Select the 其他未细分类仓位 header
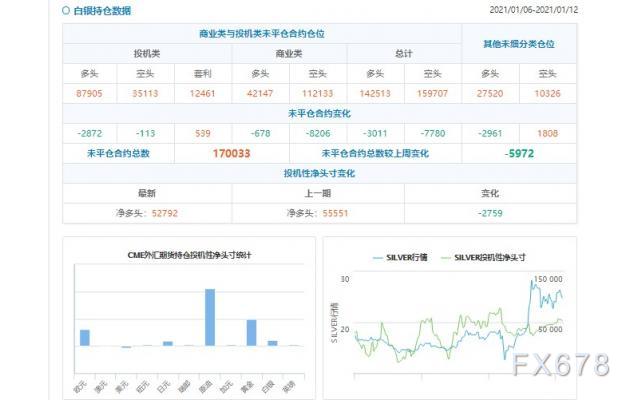The width and height of the screenshot is (640, 400). pyautogui.click(x=519, y=44)
